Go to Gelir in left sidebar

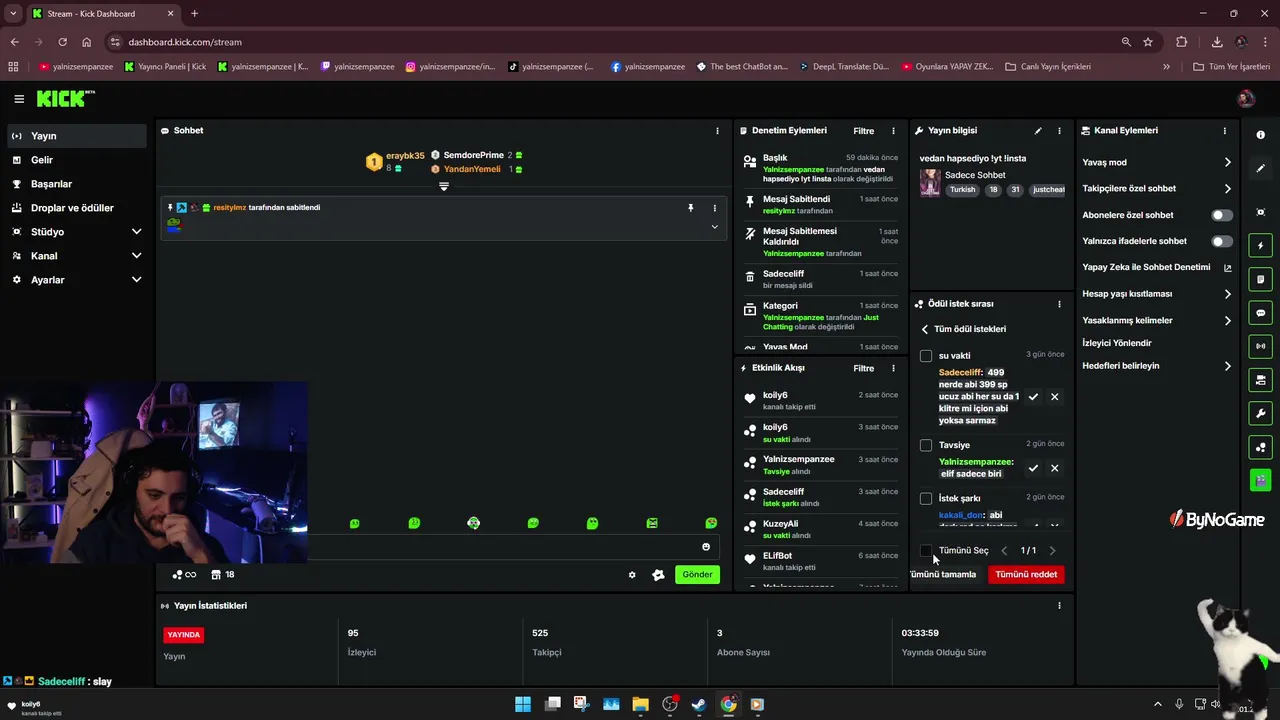(78, 160)
